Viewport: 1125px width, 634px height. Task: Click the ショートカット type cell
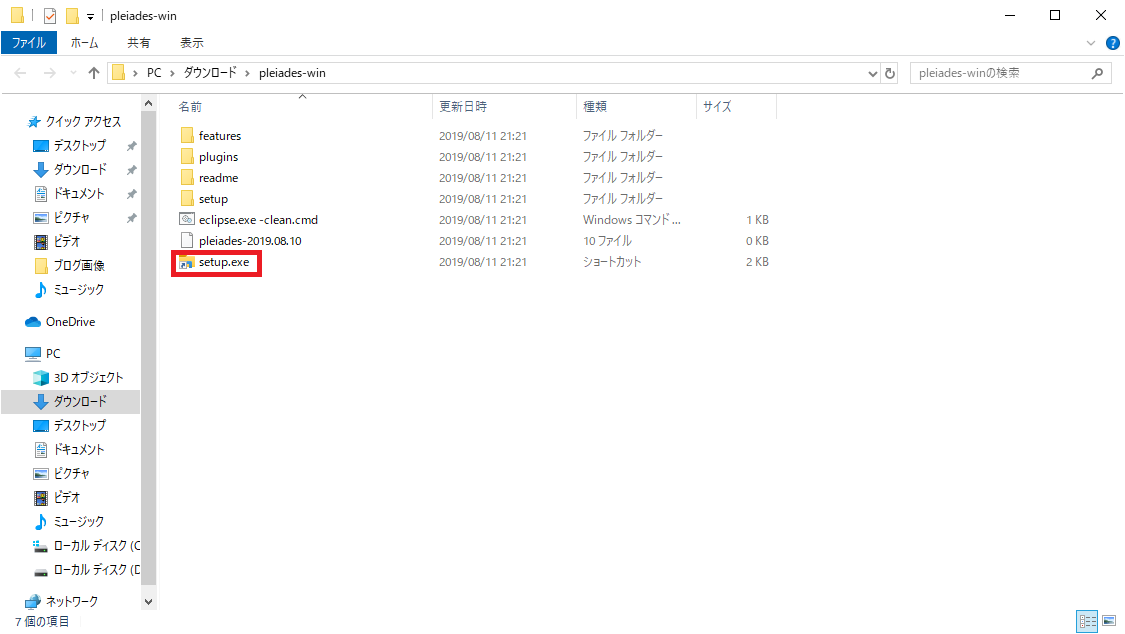pyautogui.click(x=611, y=262)
